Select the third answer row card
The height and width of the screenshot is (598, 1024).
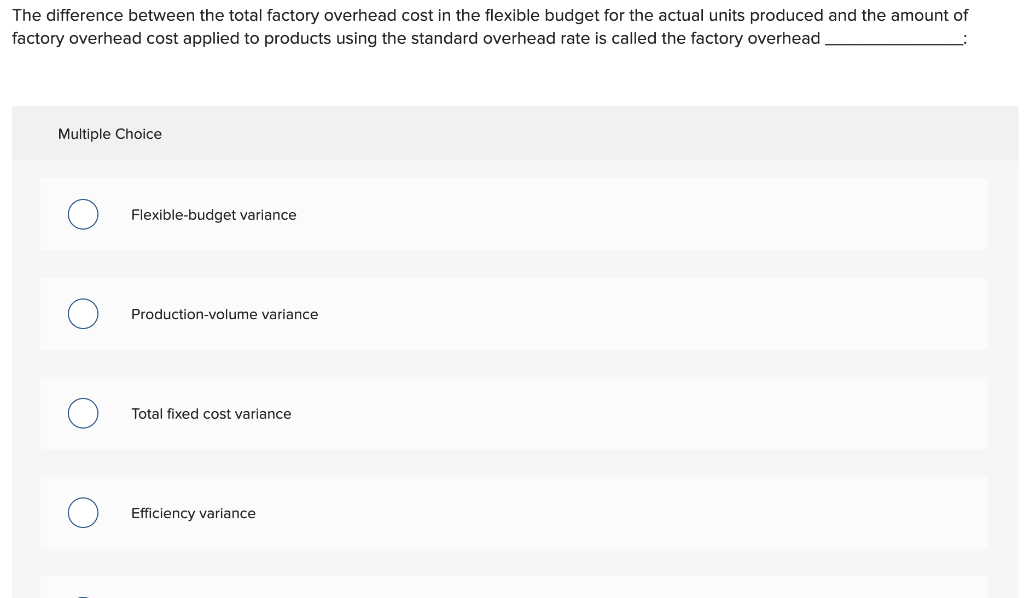(x=514, y=413)
